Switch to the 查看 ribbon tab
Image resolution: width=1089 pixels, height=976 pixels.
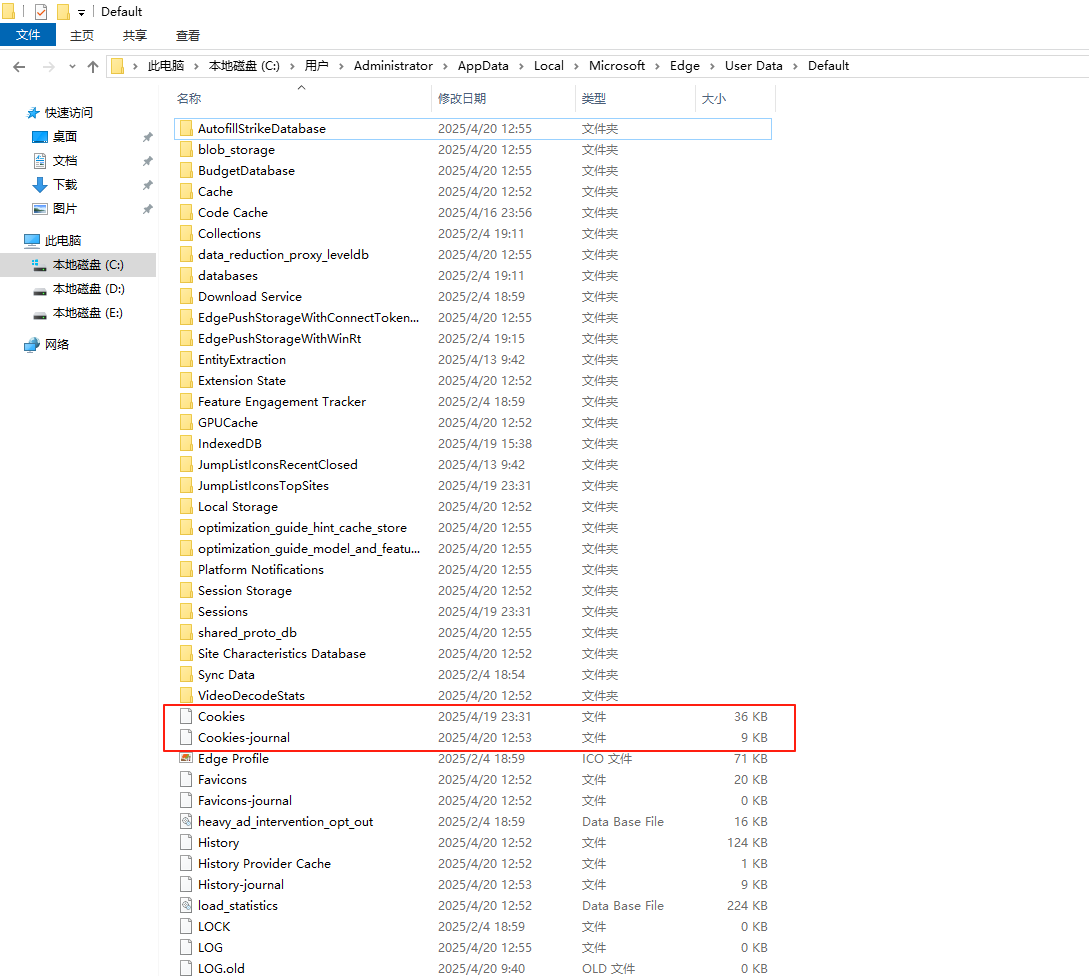point(188,35)
